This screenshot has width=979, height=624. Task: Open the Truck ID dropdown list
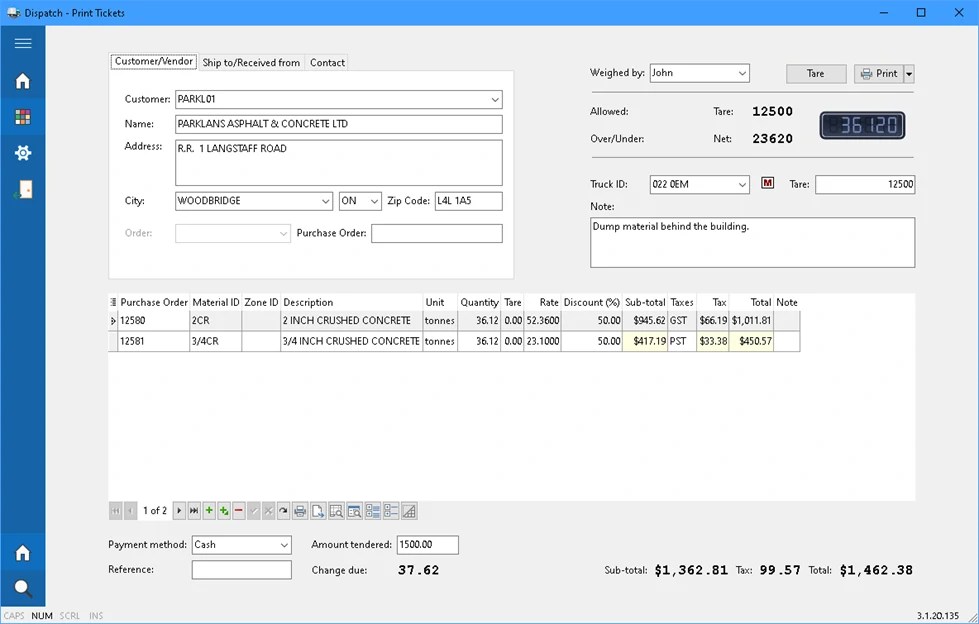tap(741, 184)
